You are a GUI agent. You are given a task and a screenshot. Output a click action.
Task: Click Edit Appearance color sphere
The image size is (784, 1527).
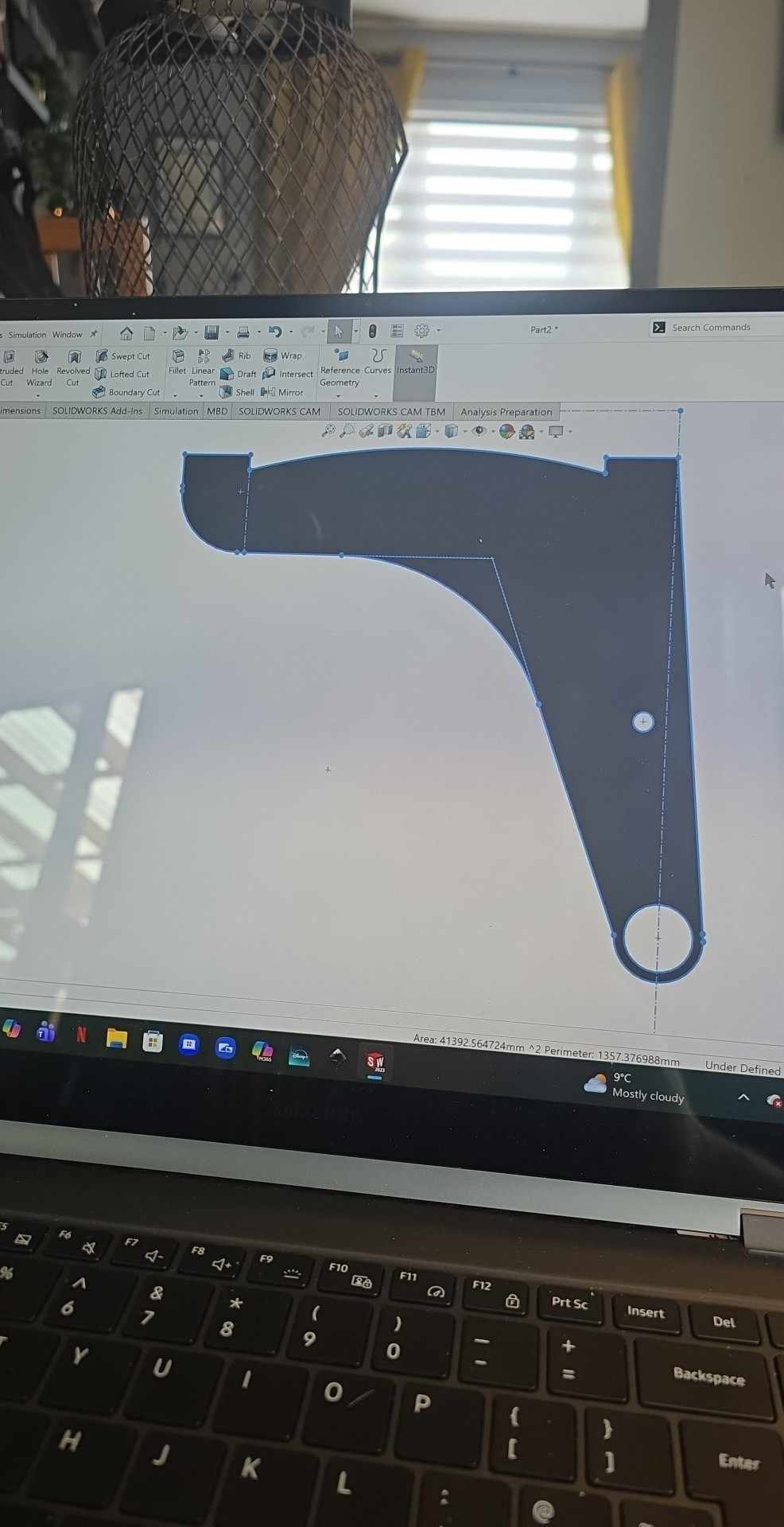click(506, 432)
